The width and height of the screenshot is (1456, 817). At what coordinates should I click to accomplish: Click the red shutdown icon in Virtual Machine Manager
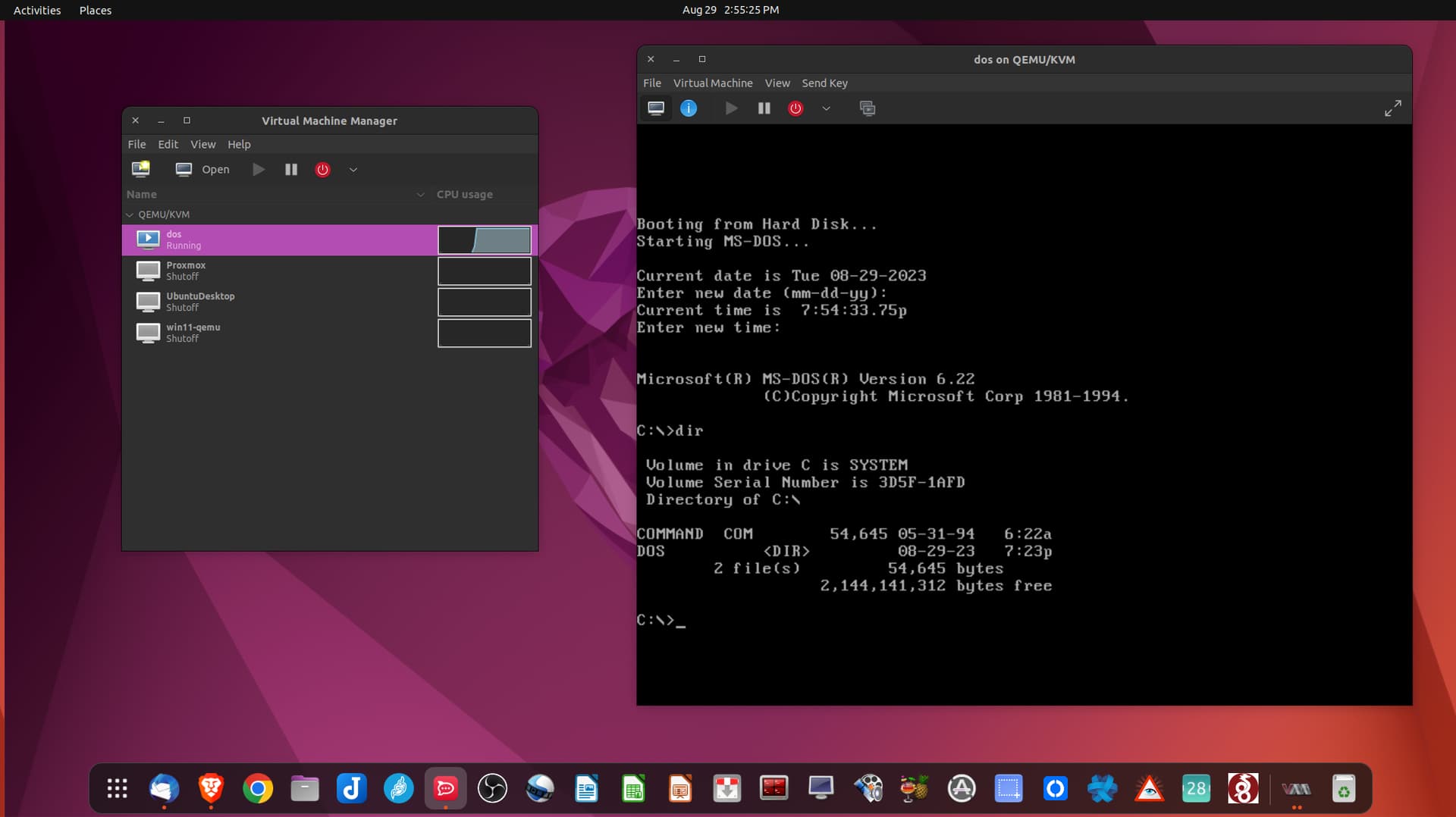323,169
